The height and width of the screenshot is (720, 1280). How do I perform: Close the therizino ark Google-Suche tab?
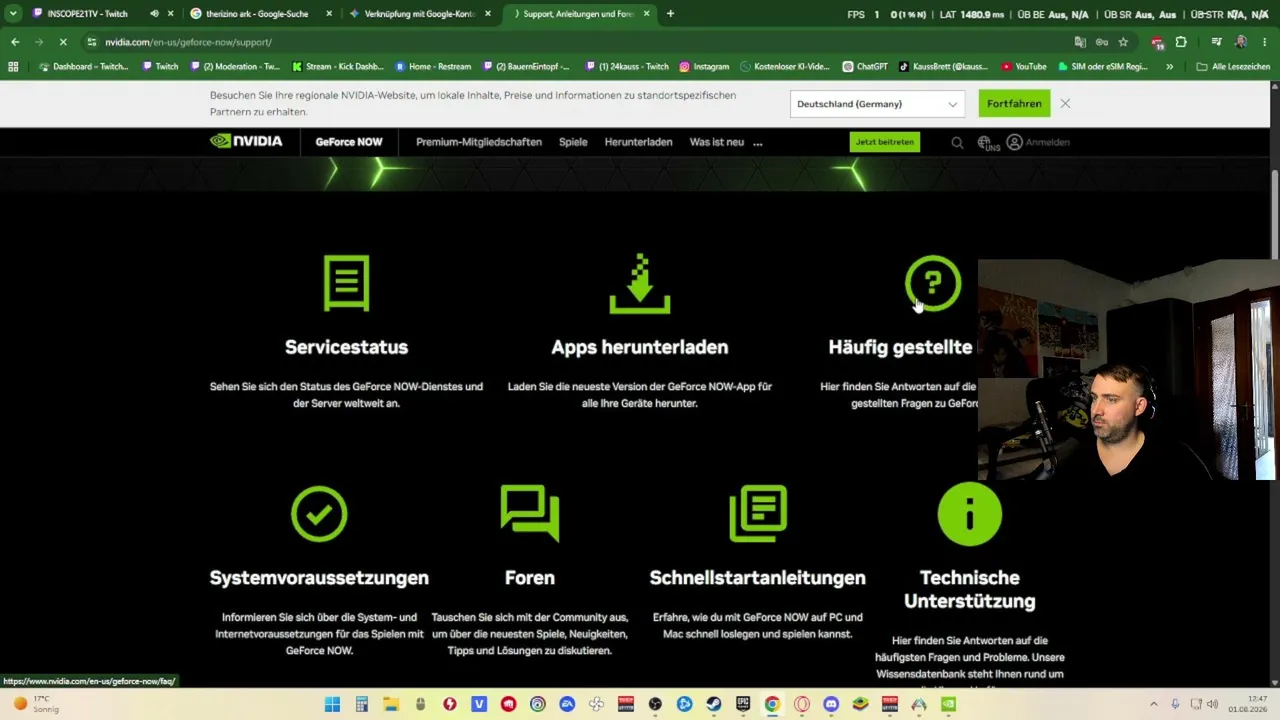[329, 14]
